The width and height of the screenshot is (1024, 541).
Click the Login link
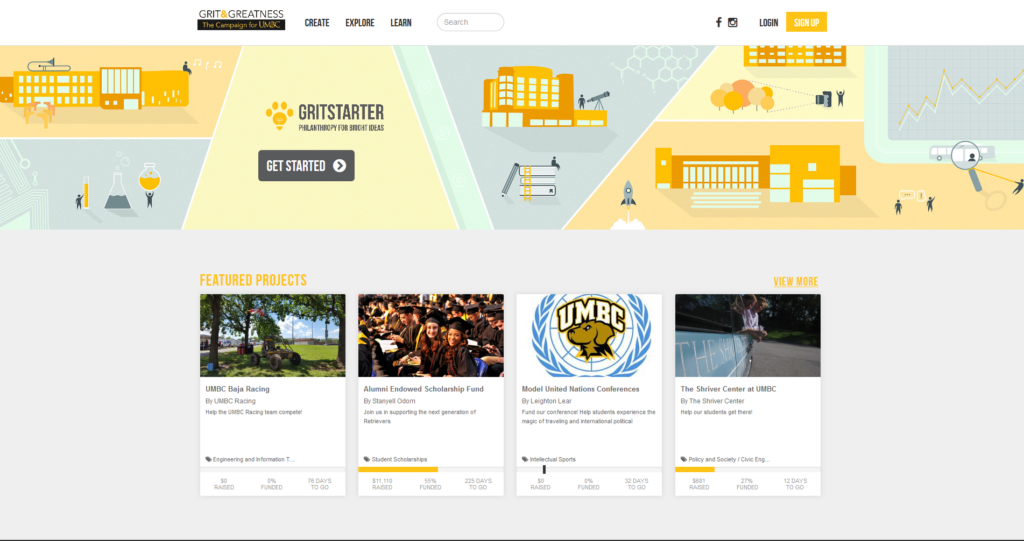(769, 23)
